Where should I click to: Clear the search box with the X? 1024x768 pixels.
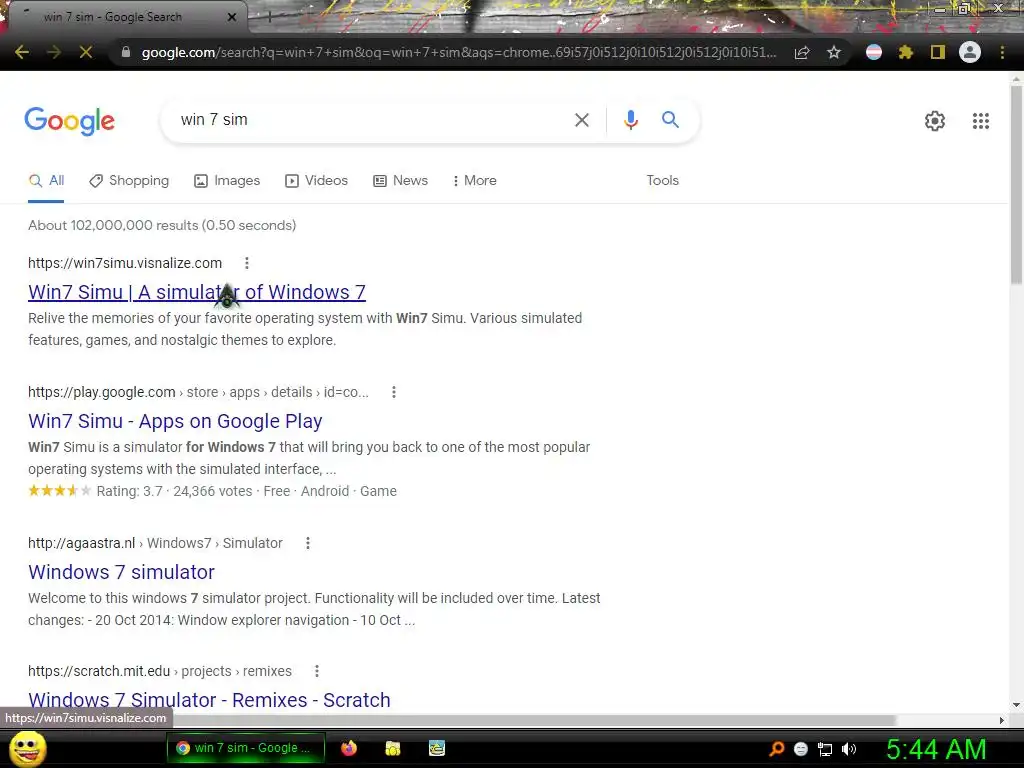tap(582, 120)
